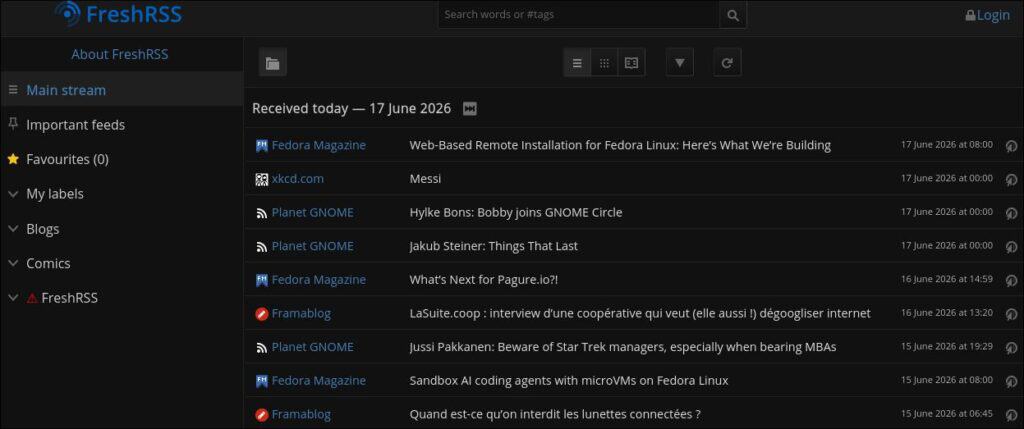Open LaSuite.coop interview article title
Screen dimensions: 1024x429
pos(640,313)
